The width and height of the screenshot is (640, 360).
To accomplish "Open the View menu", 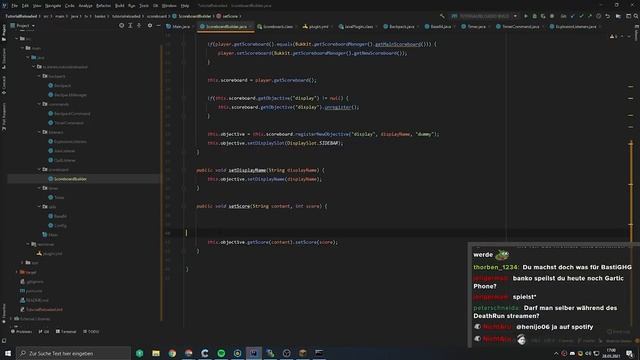I will coord(37,6).
